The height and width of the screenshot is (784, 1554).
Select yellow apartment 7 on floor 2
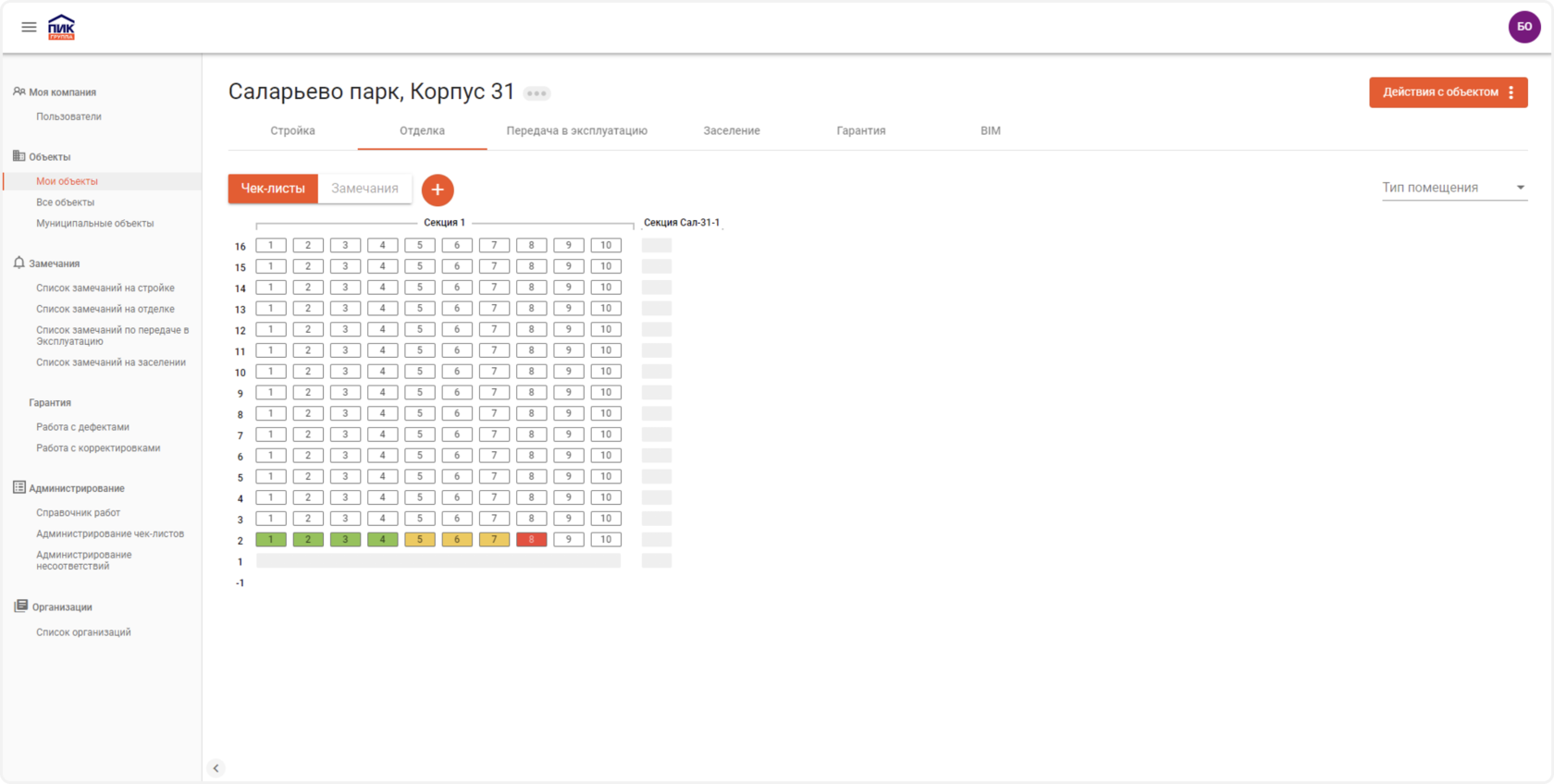(494, 540)
